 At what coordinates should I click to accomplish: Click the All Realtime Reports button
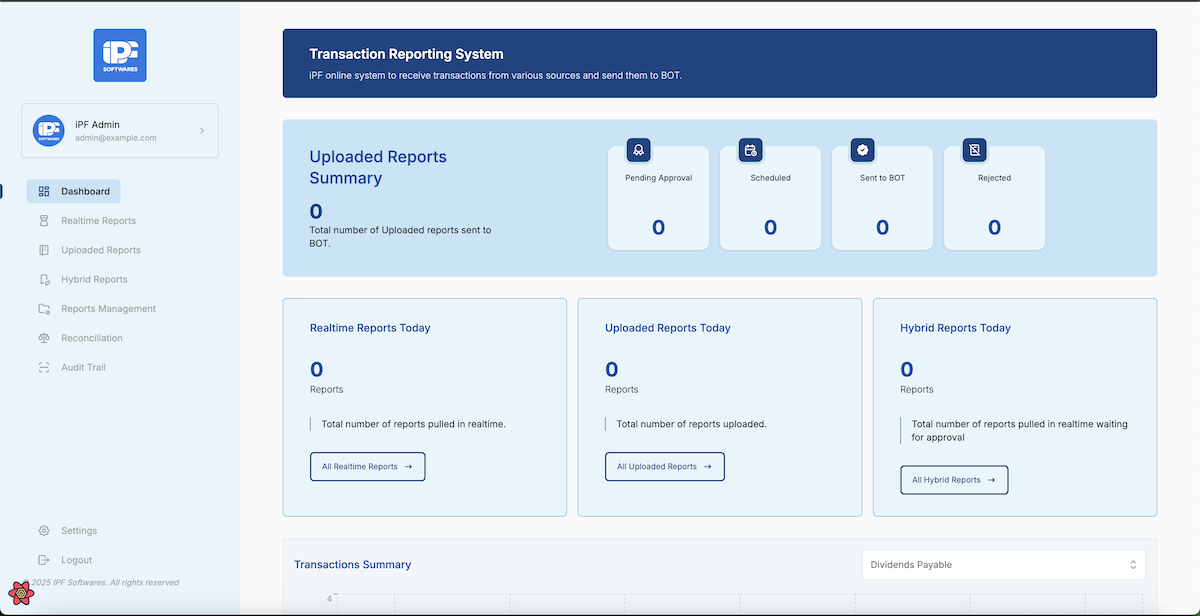(x=367, y=467)
